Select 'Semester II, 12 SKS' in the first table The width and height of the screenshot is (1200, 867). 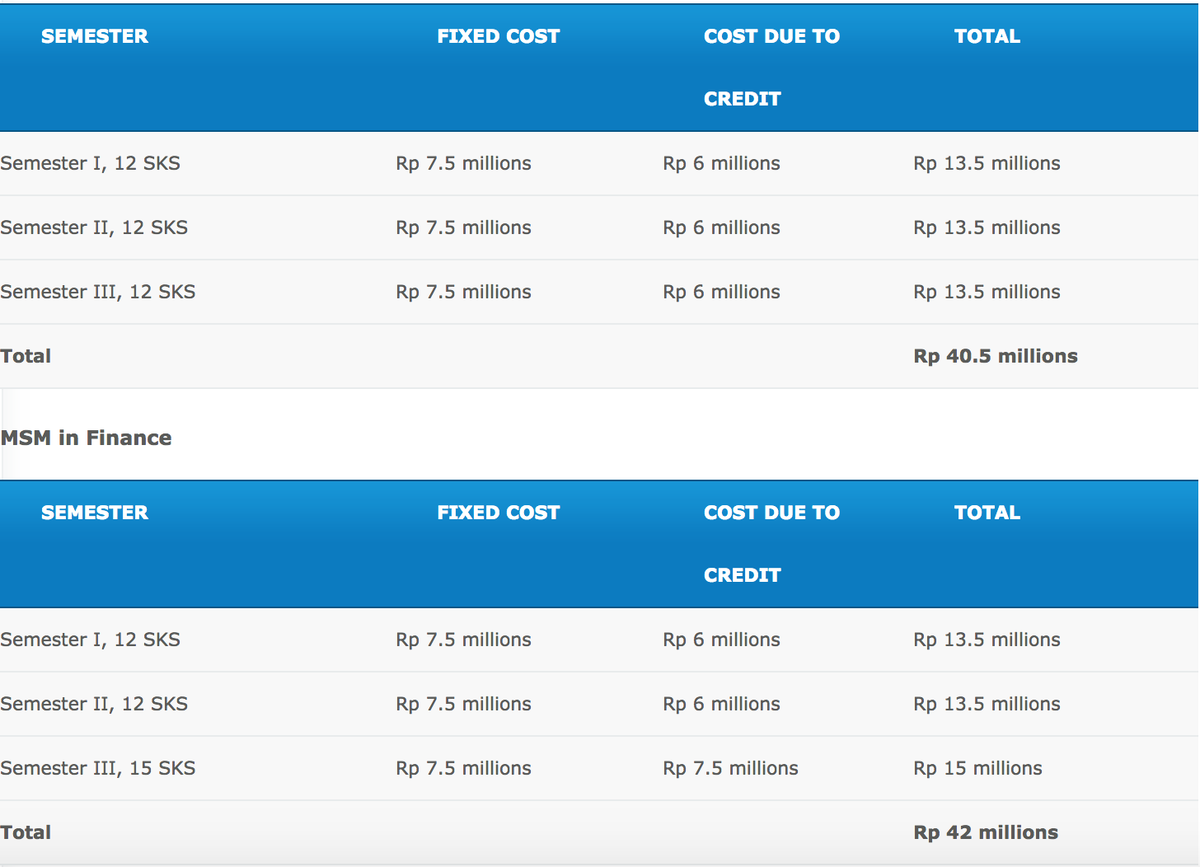tap(94, 227)
